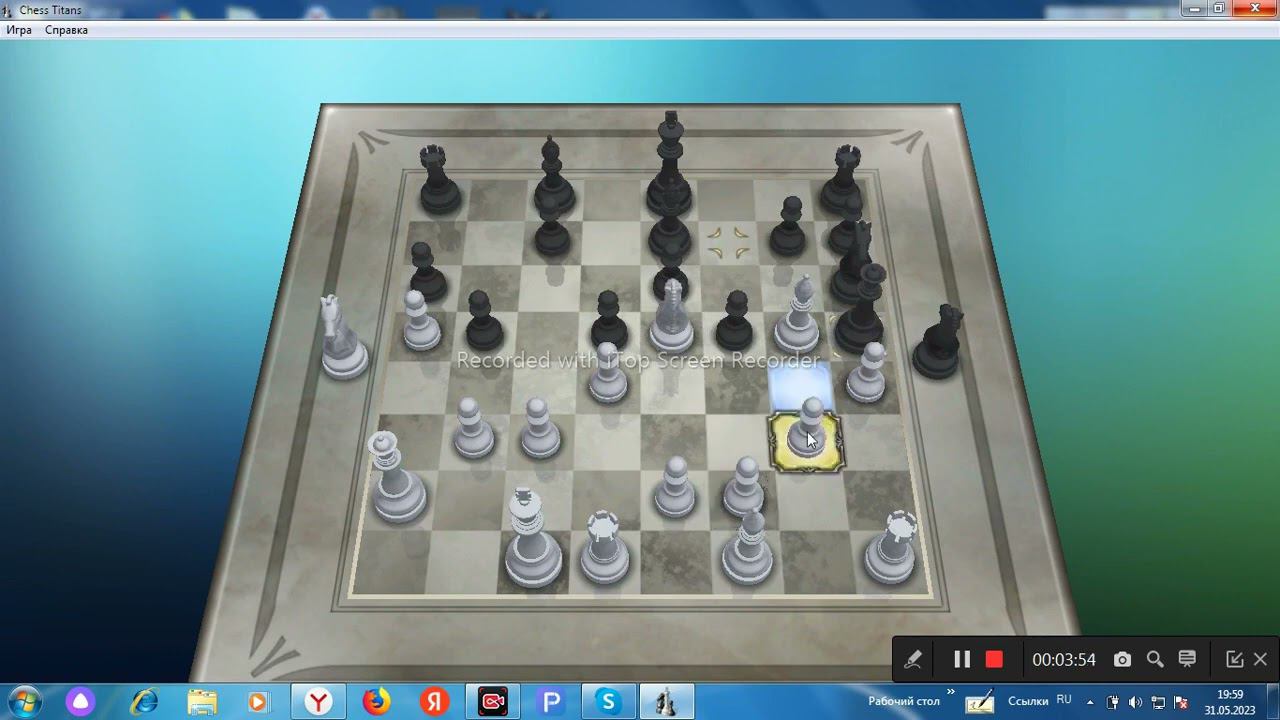Viewport: 1280px width, 720px height.
Task: Switch to Yandex Browser in taskbar
Action: 319,702
